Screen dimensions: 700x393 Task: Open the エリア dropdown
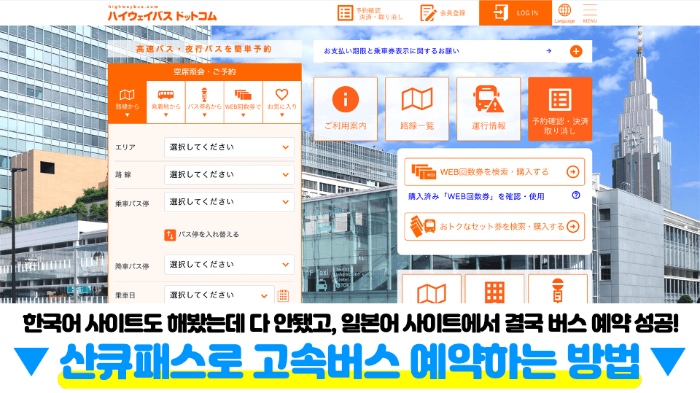click(229, 147)
